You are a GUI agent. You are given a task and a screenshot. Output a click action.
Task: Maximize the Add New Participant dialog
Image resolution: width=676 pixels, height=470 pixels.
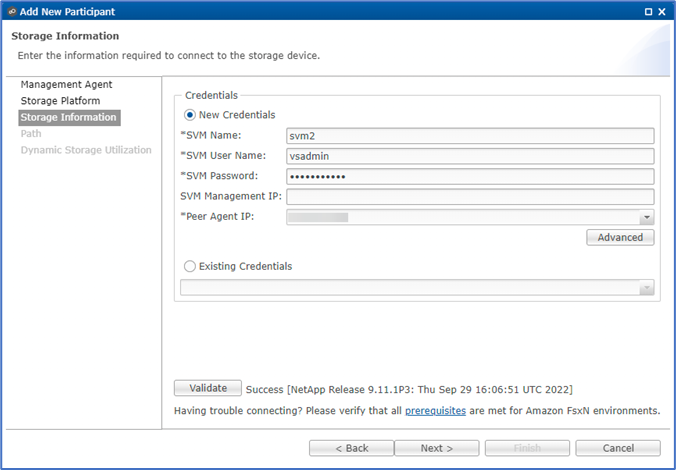pos(647,12)
